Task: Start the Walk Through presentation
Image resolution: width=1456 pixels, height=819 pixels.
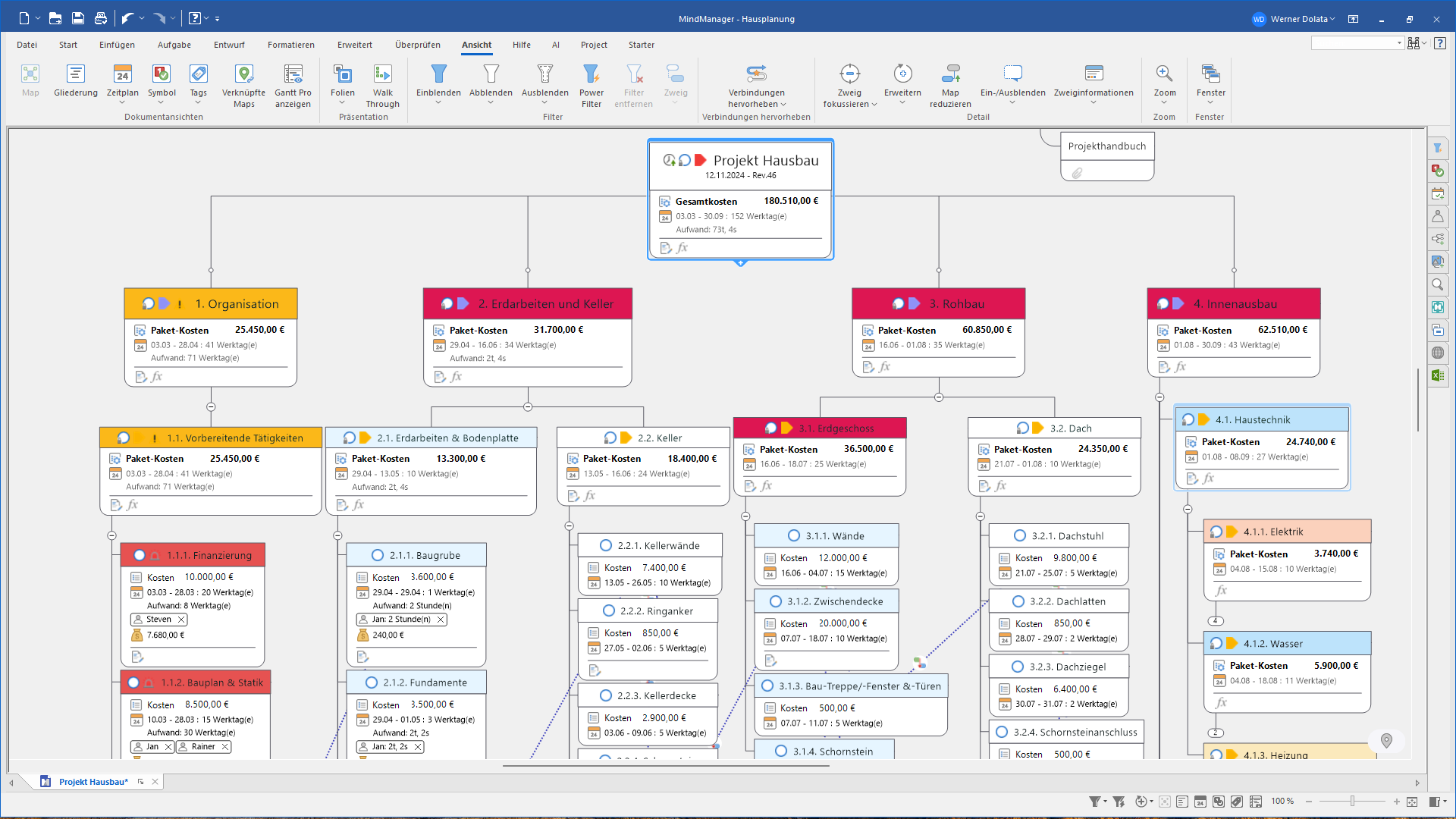Action: click(x=382, y=74)
